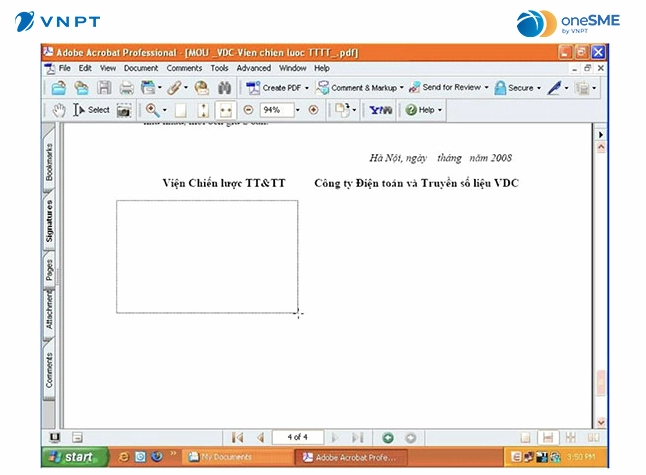Open the File menu
The height and width of the screenshot is (475, 646).
(65, 68)
